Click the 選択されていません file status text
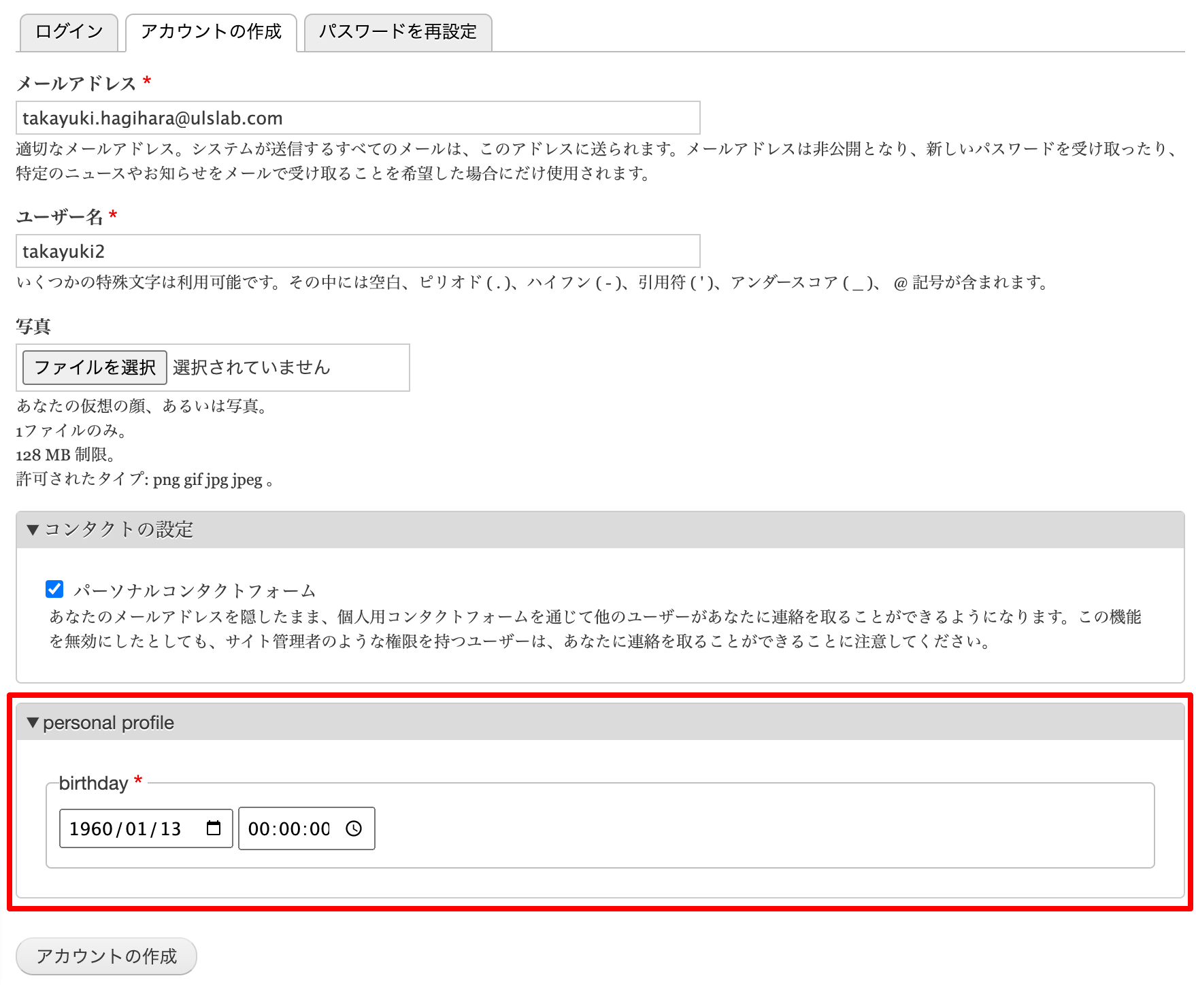Image resolution: width=1196 pixels, height=1008 pixels. pyautogui.click(x=252, y=368)
